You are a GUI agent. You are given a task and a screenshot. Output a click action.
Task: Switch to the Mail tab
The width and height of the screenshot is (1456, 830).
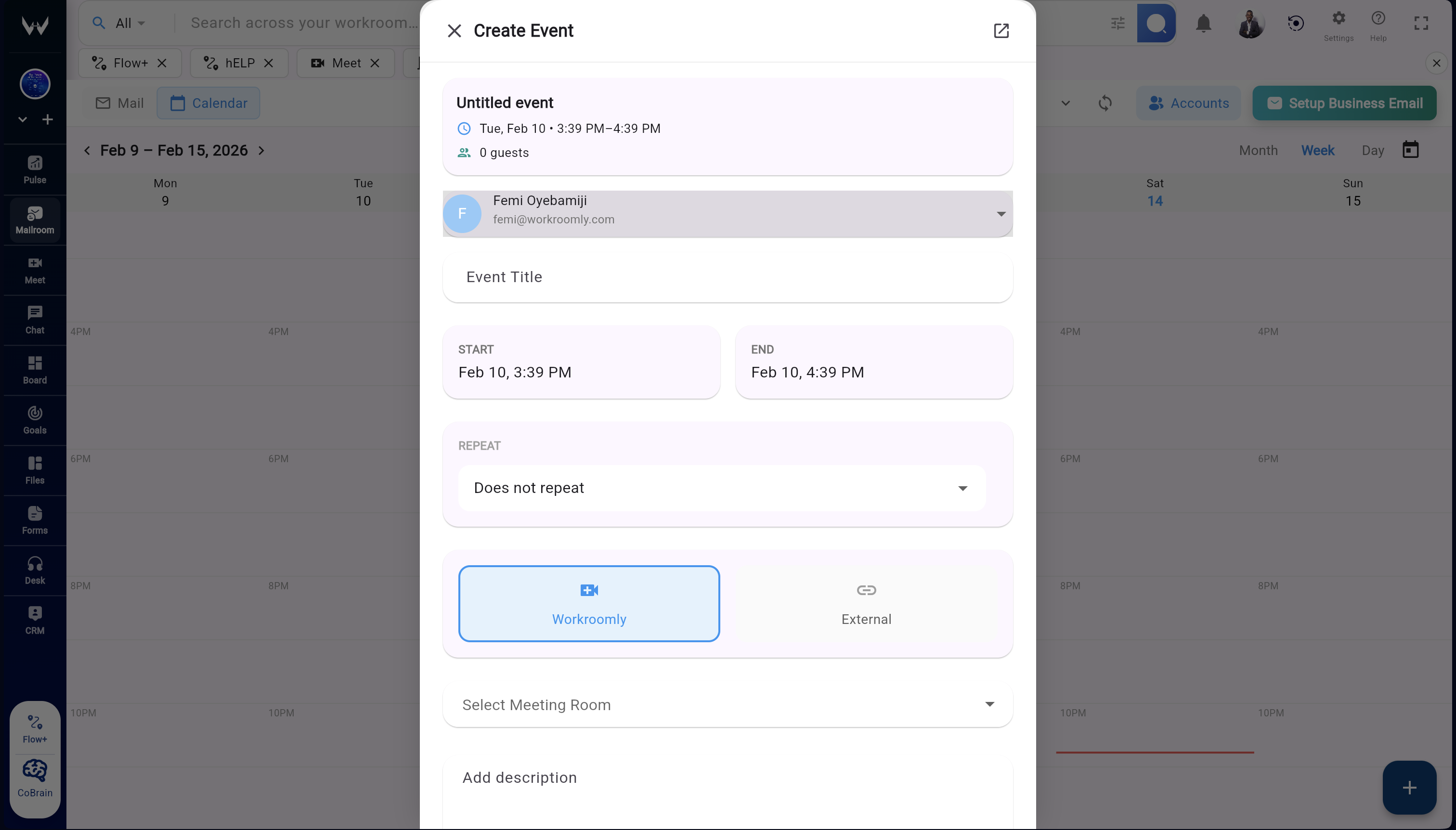pos(119,103)
